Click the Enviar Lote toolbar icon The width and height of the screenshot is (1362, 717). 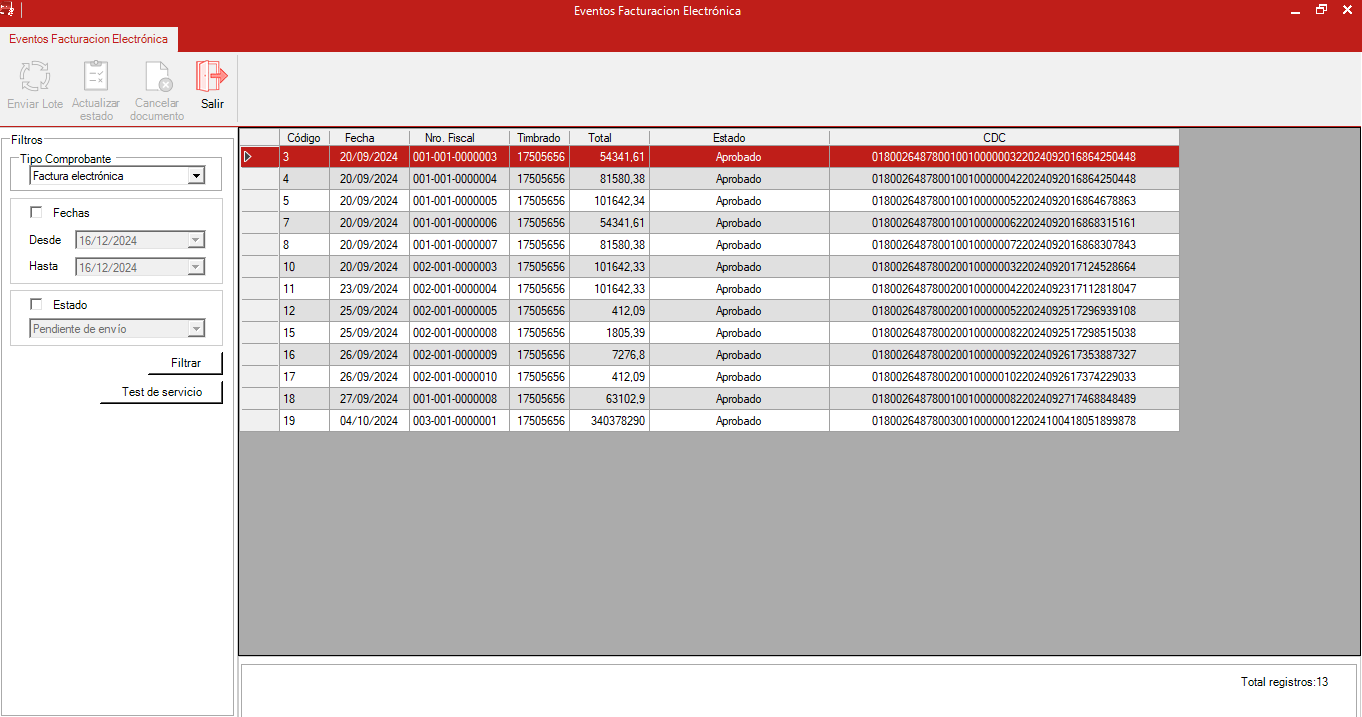(35, 78)
